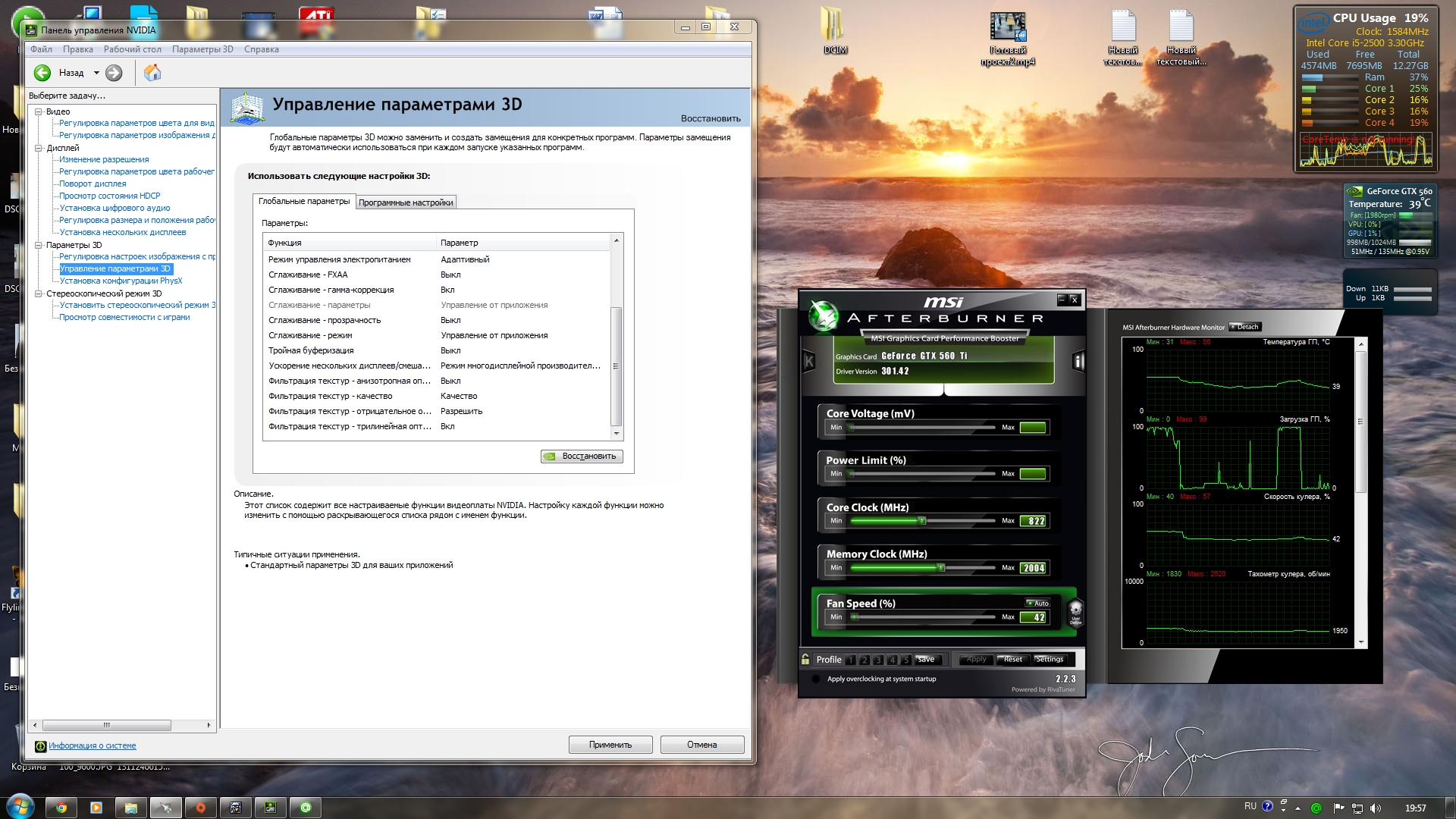Click the Afterburner profile save button

click(927, 659)
